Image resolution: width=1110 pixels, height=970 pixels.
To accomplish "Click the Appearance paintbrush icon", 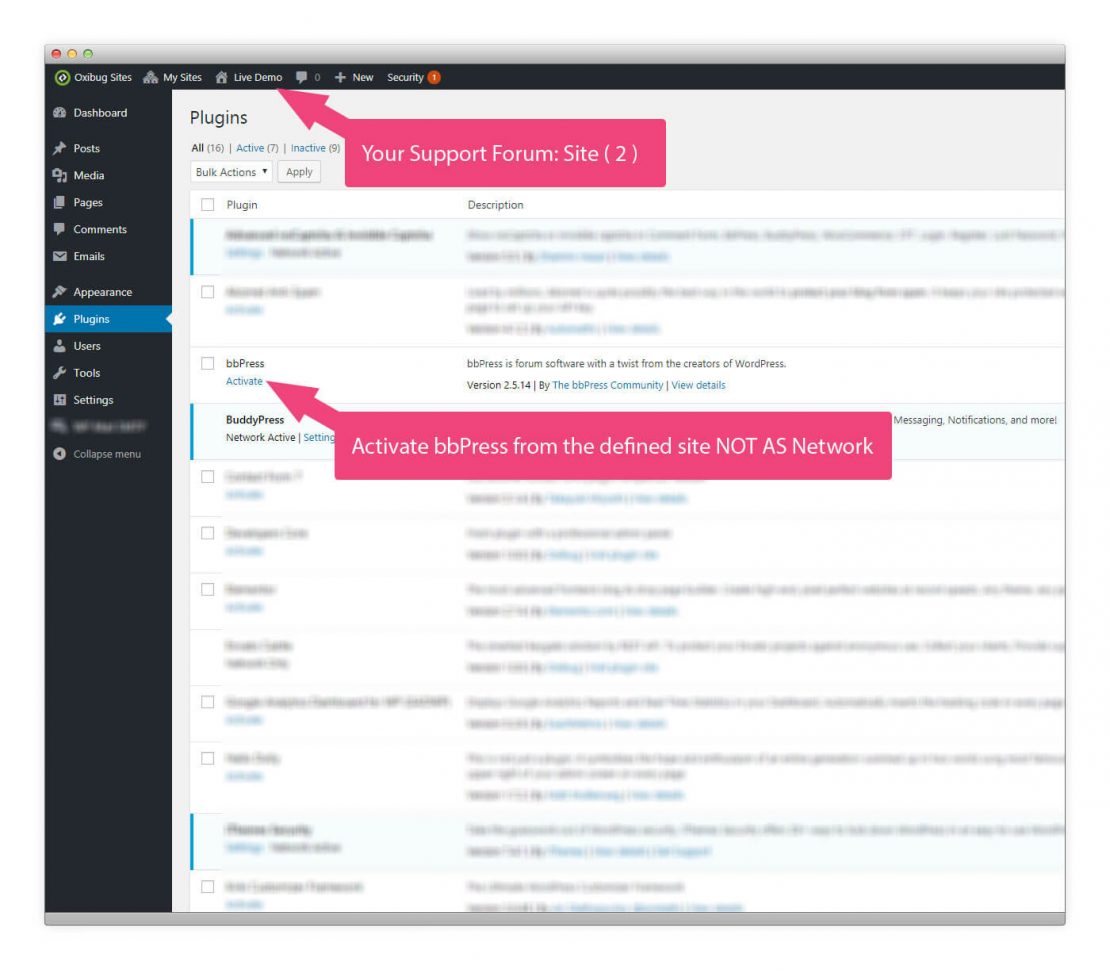I will point(61,291).
